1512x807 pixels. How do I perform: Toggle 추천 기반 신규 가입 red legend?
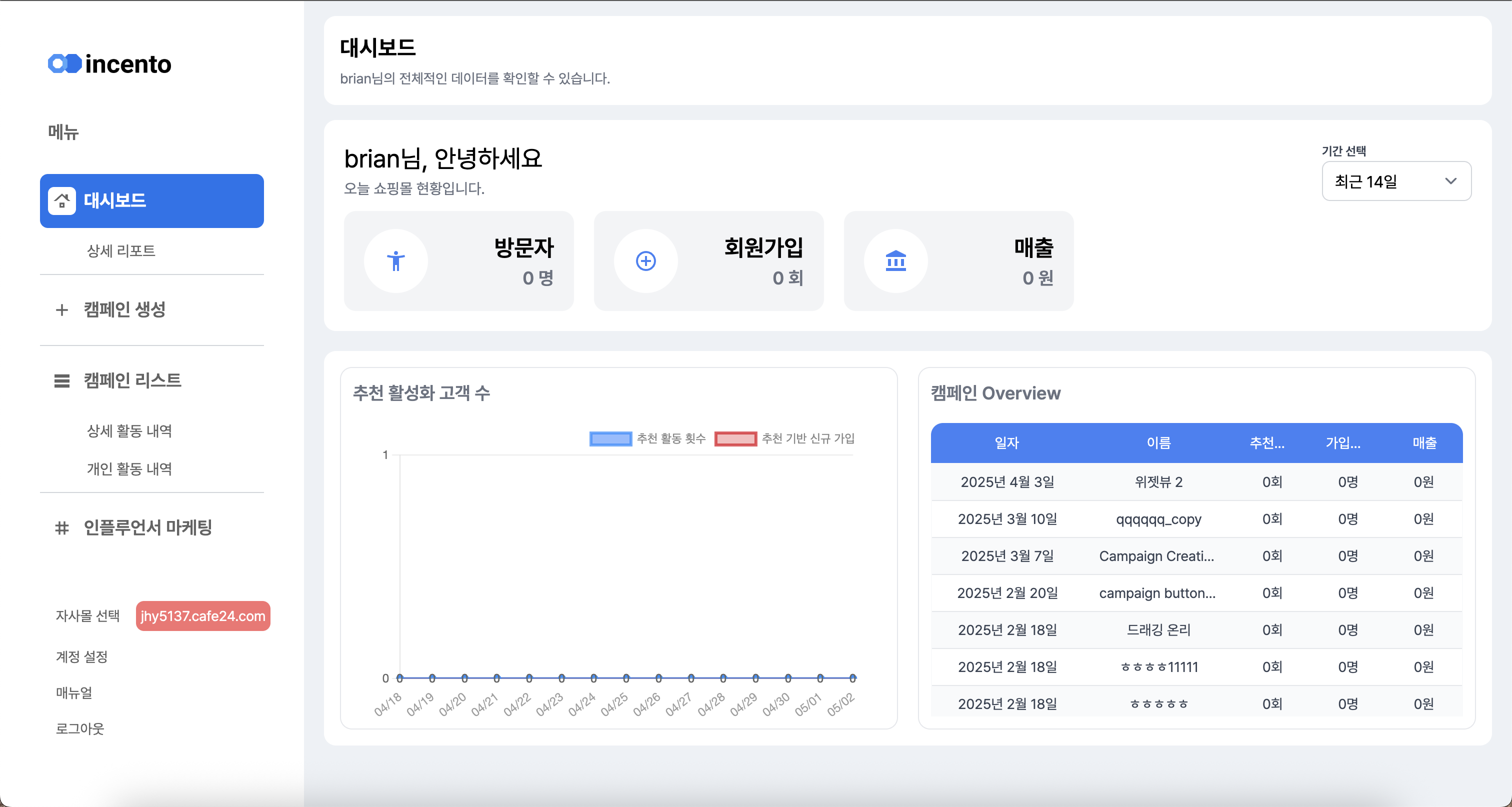tap(735, 438)
